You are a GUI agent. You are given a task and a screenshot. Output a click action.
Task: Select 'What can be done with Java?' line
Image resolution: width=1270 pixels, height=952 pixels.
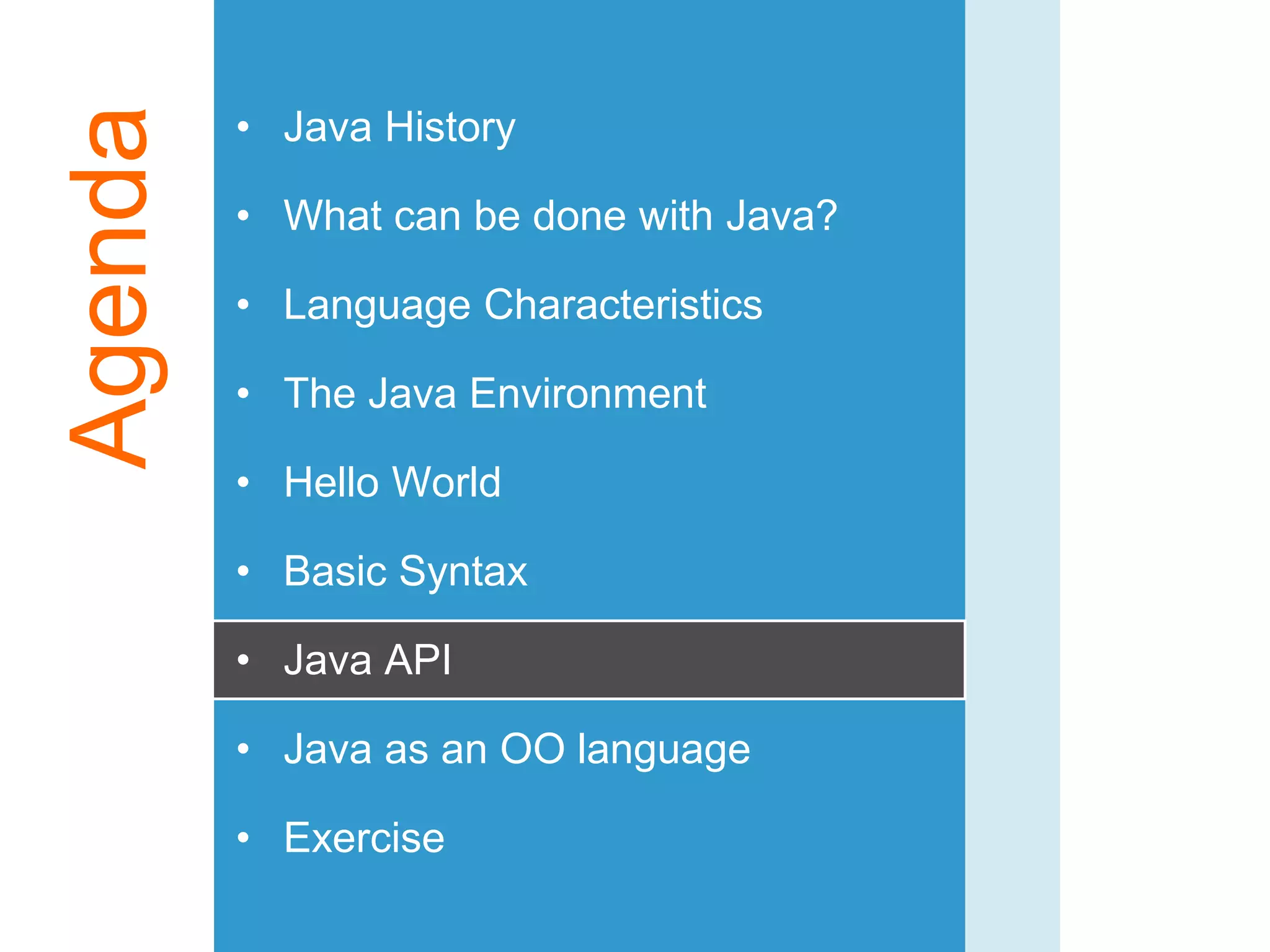coord(561,216)
